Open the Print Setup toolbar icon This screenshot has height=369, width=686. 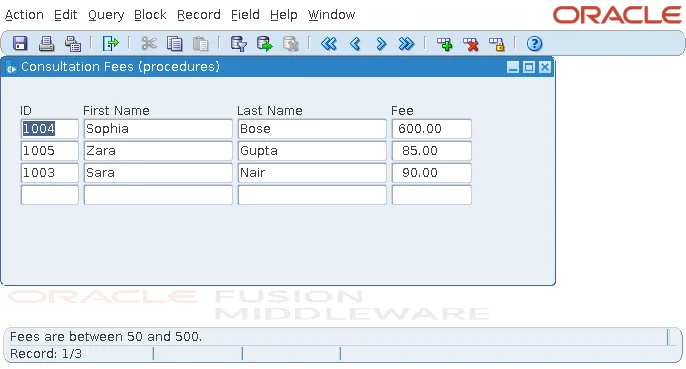pos(73,44)
